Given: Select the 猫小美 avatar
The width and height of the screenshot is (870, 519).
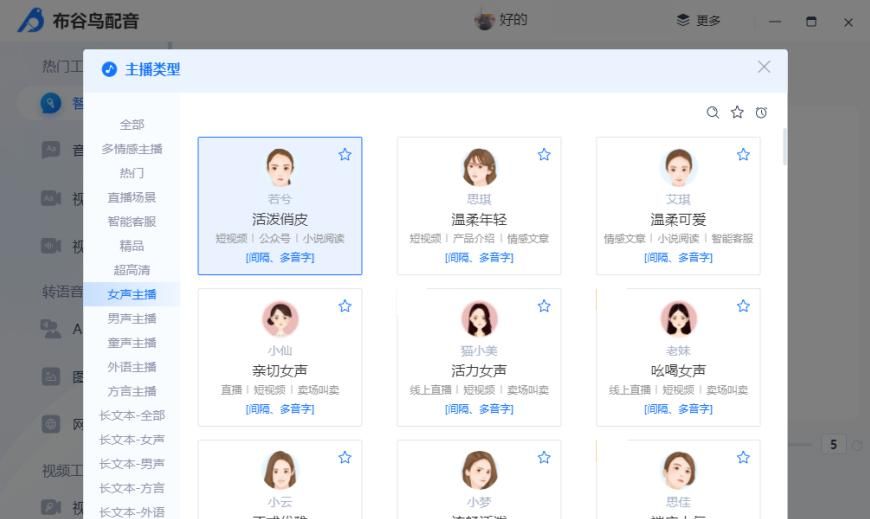Looking at the screenshot, I should [479, 319].
